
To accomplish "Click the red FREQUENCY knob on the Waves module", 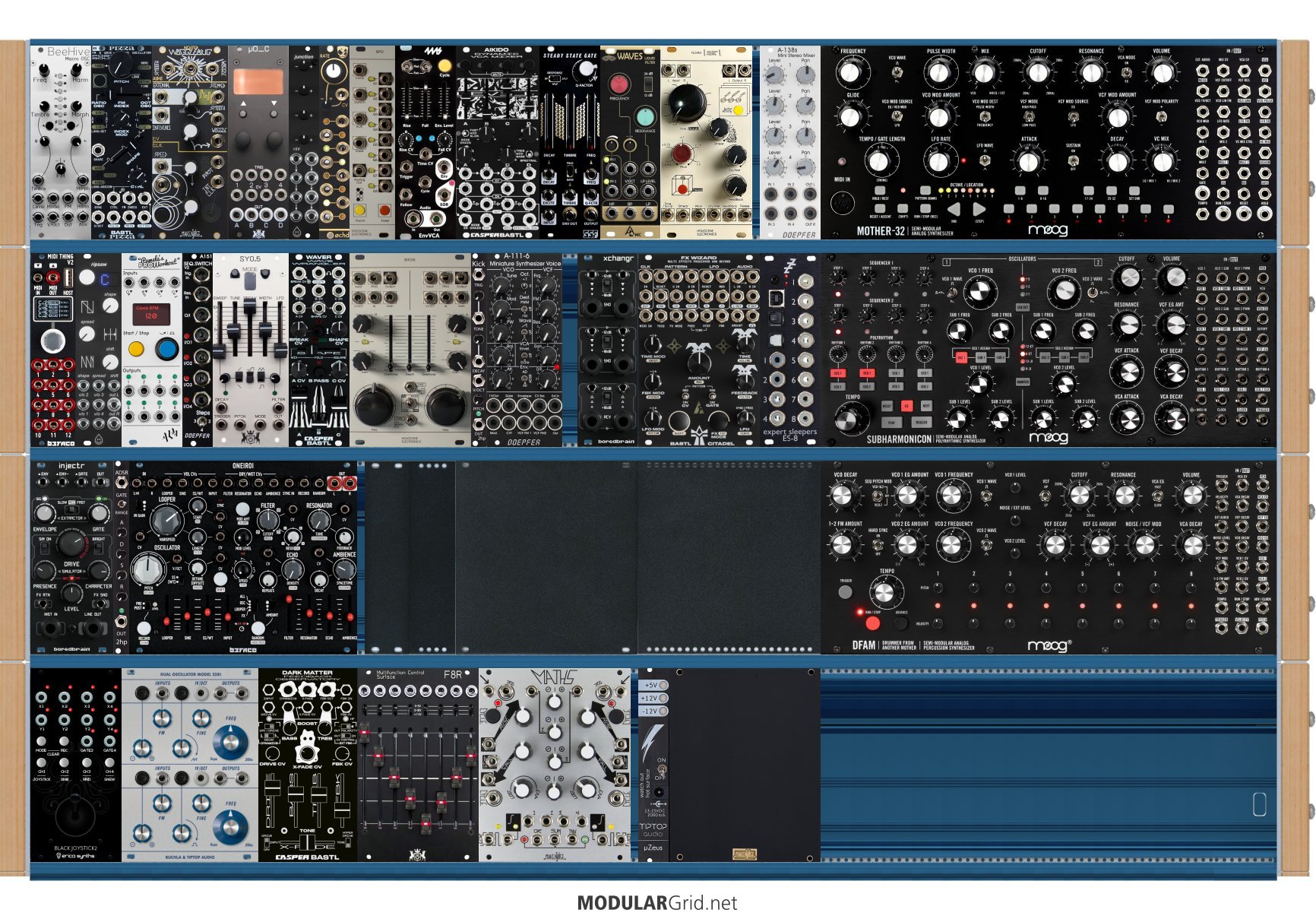I will click(x=618, y=84).
